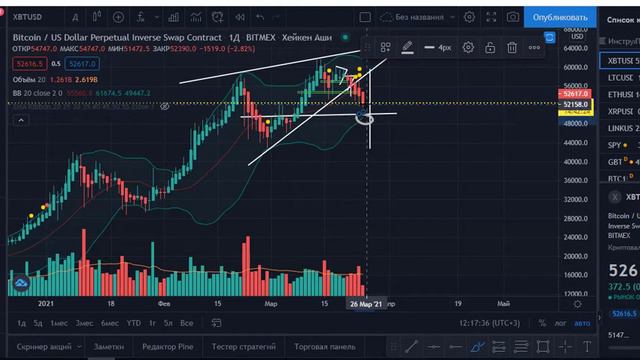This screenshot has width=640, height=360.
Task: Select the 'Все' time range
Action: 187,323
